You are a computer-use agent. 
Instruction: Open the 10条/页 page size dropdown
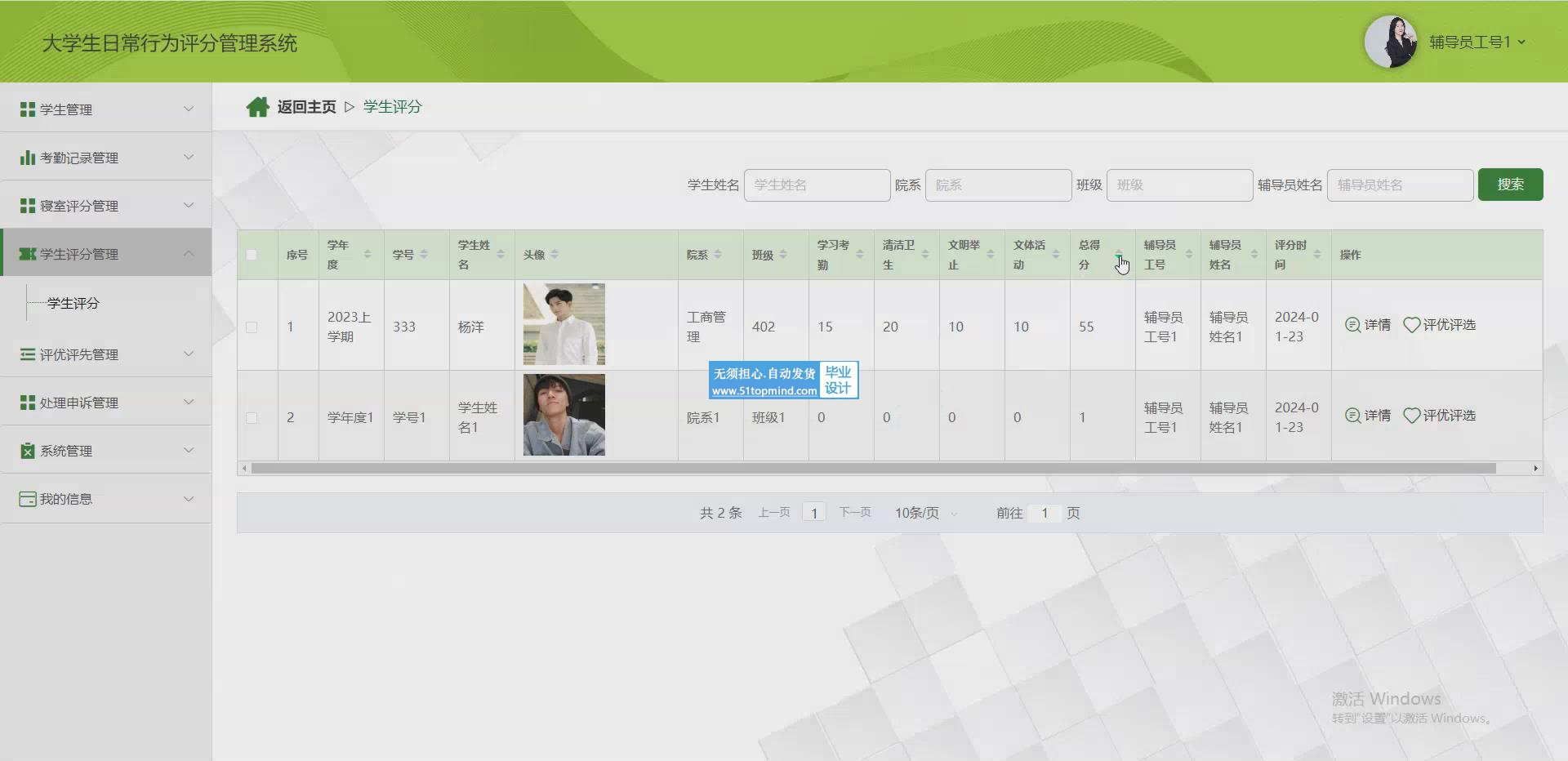[925, 513]
